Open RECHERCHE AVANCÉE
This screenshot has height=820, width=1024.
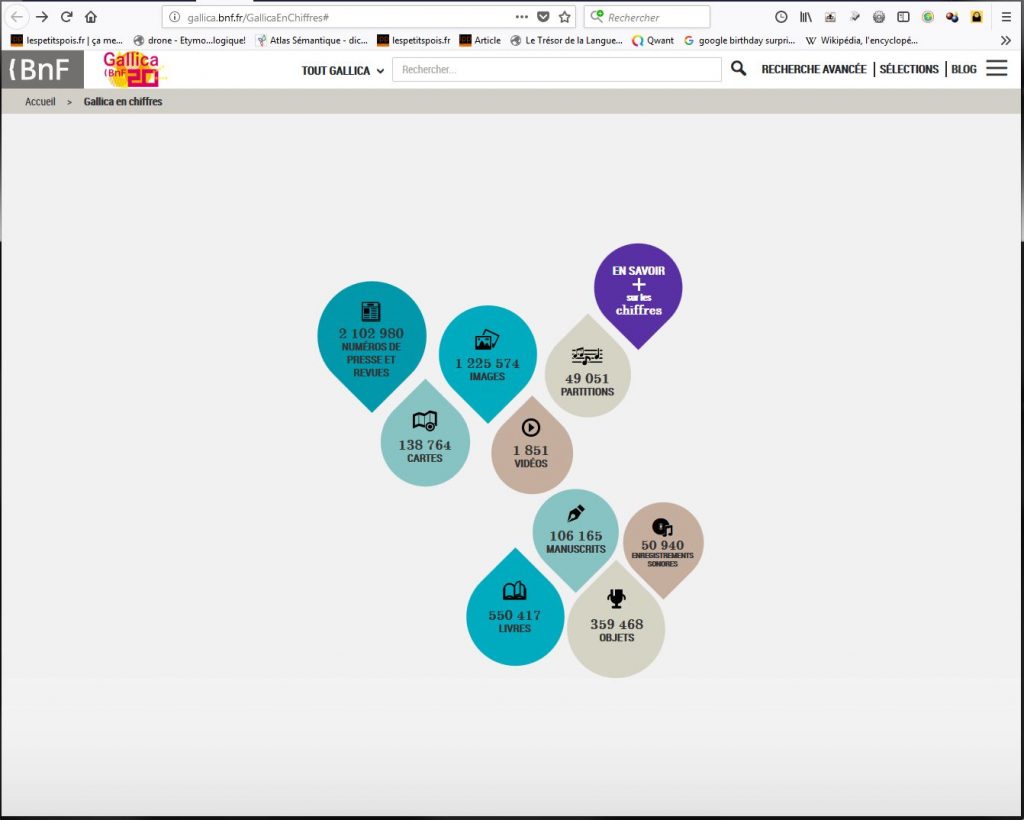tap(814, 69)
